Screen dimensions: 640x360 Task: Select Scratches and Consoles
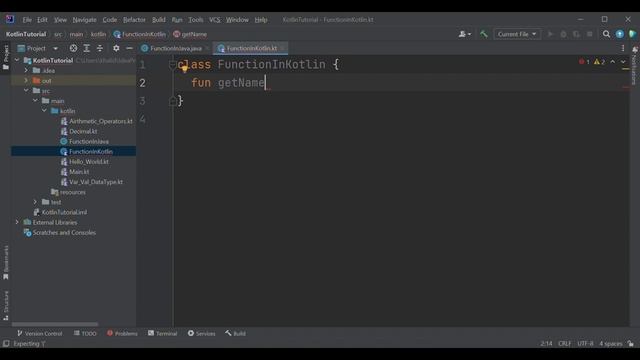point(60,233)
